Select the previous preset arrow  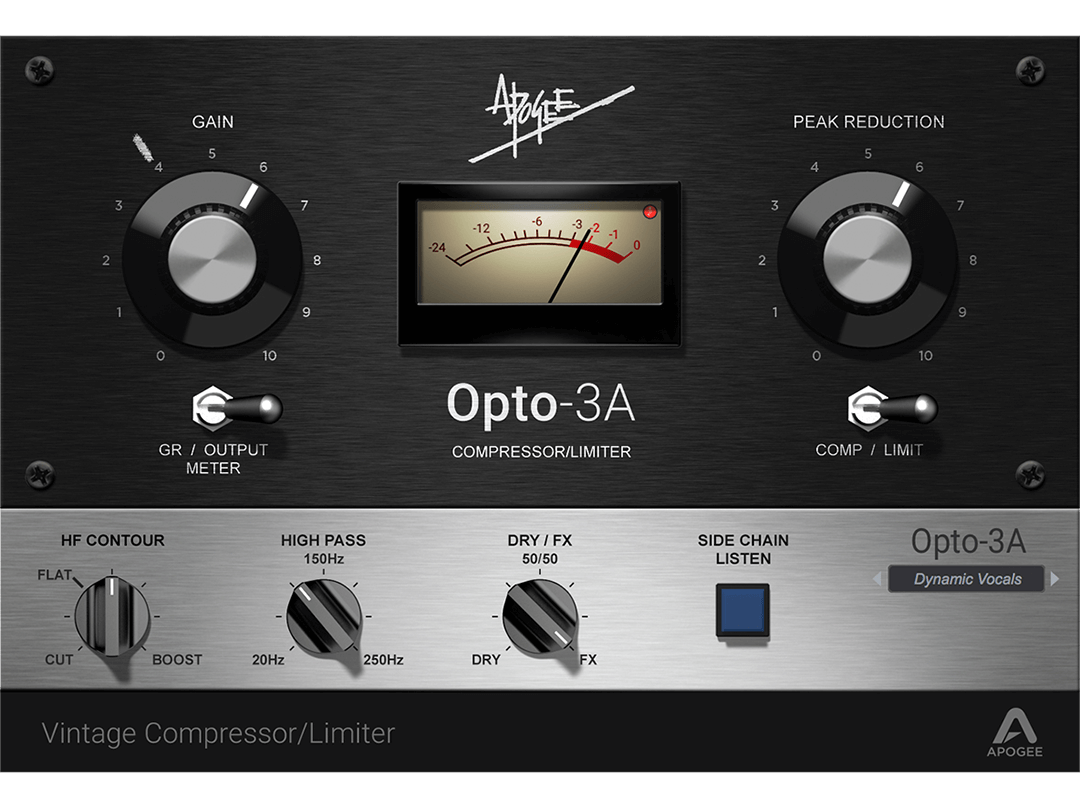(878, 579)
